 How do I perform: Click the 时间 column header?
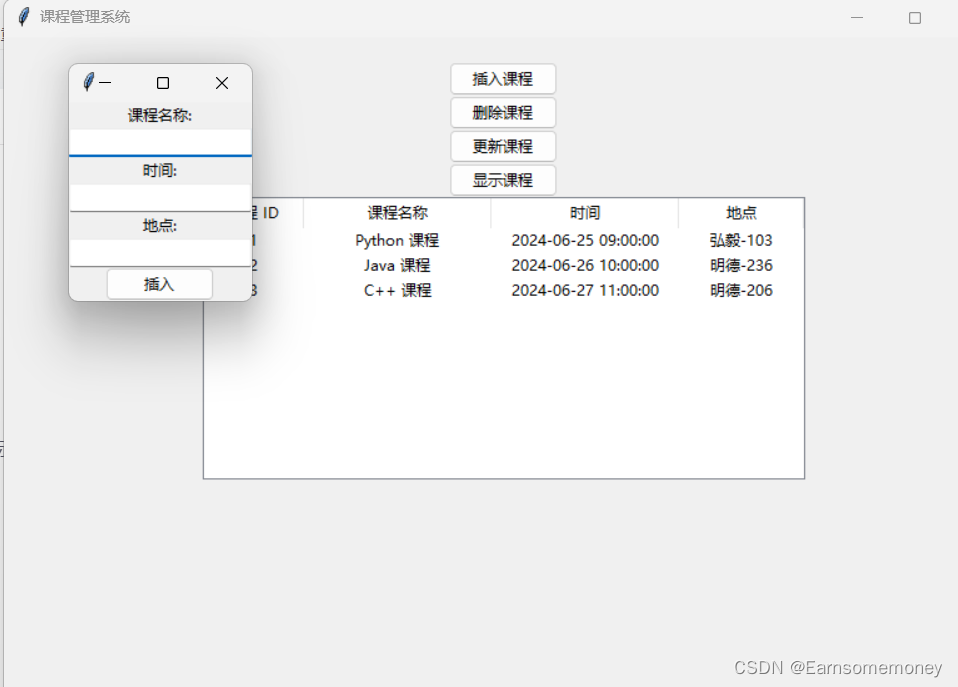(585, 212)
